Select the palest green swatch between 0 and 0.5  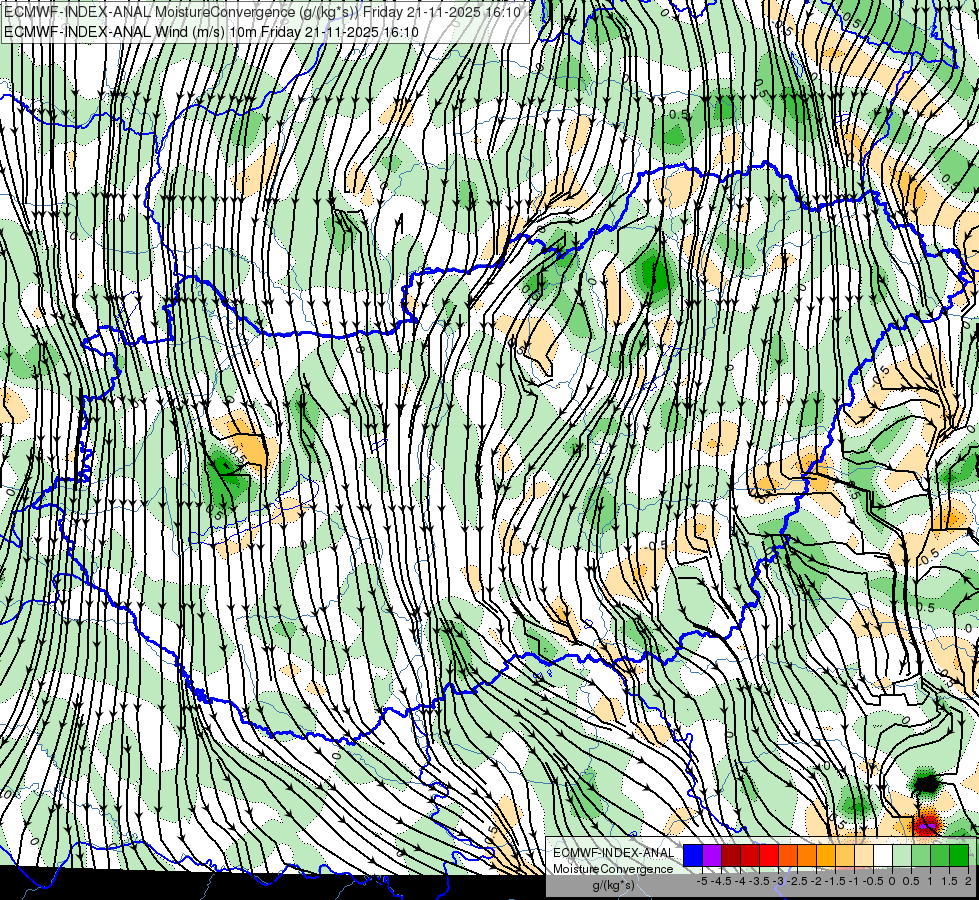pyautogui.click(x=902, y=855)
